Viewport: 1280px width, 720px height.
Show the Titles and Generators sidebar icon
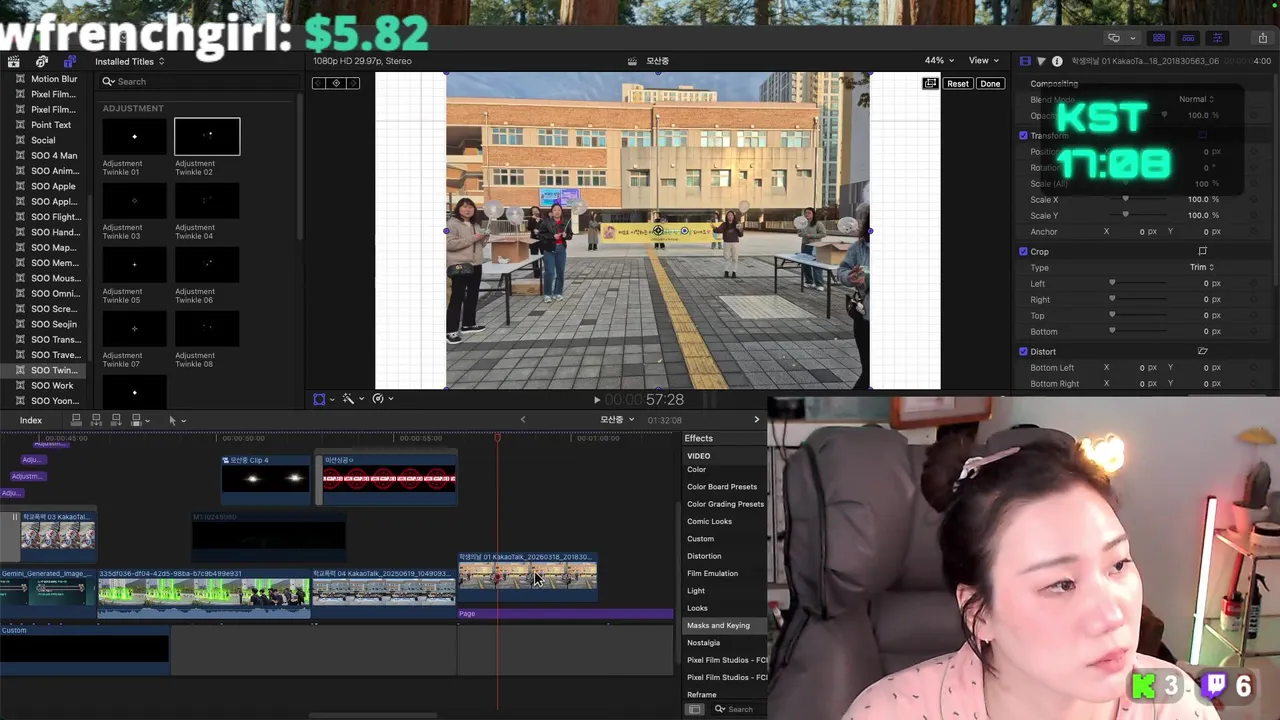click(69, 61)
